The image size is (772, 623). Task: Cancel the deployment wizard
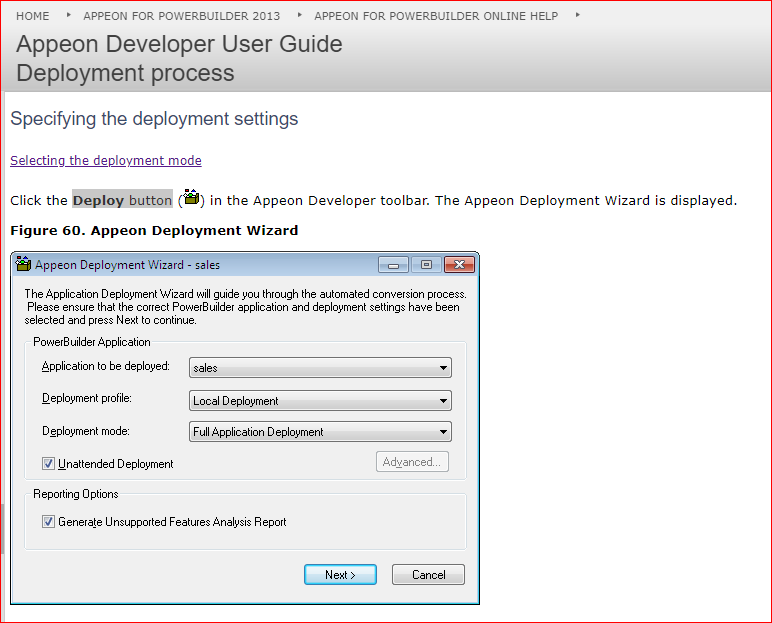point(428,575)
